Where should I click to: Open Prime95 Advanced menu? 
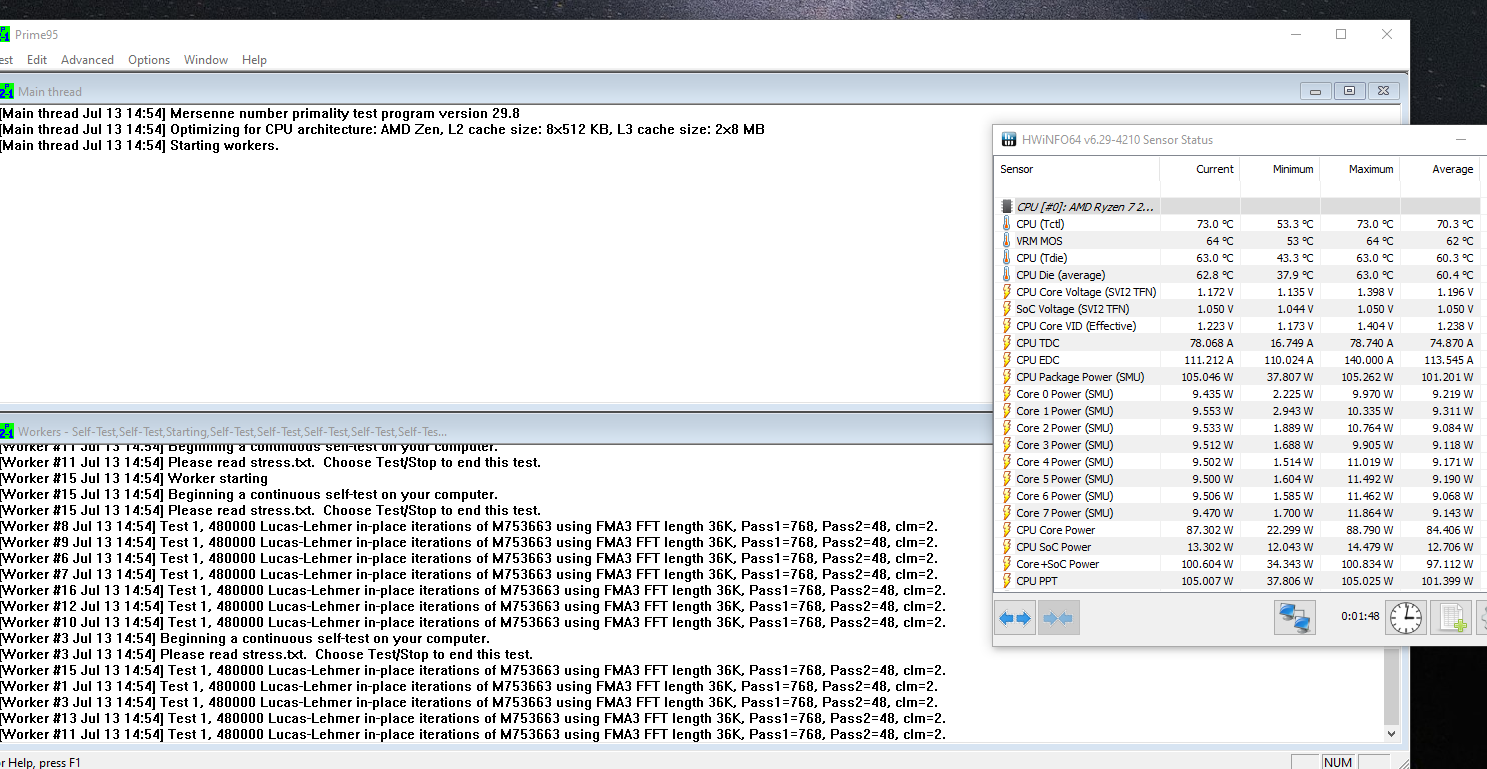tap(87, 60)
